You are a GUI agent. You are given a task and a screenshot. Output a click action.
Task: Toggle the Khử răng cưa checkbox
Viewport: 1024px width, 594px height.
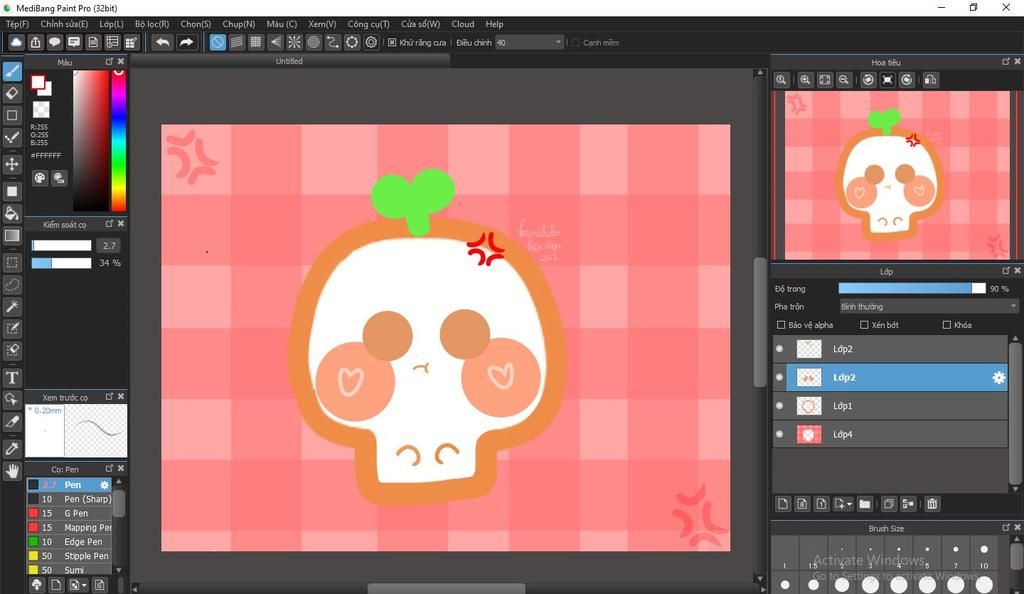point(392,43)
